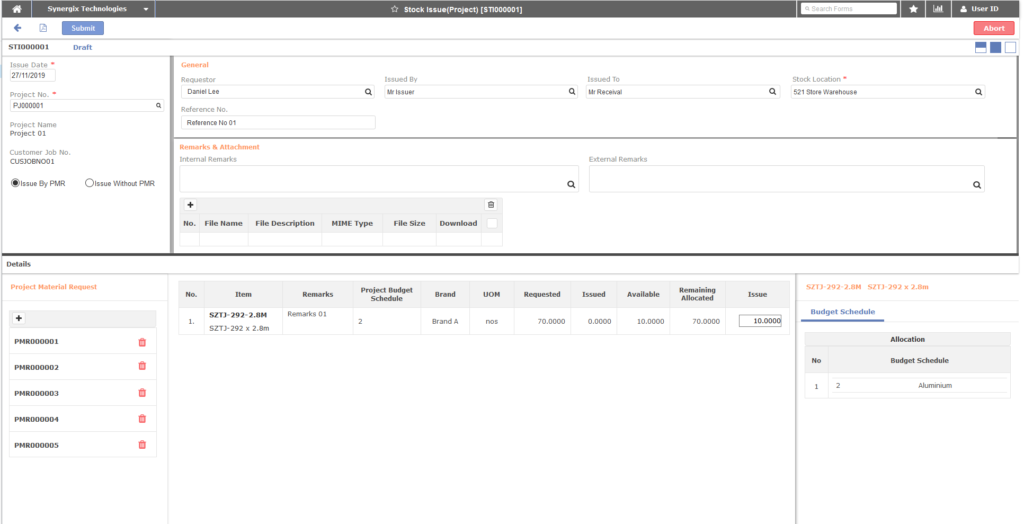Look up Project No. search icon

[x=158, y=105]
